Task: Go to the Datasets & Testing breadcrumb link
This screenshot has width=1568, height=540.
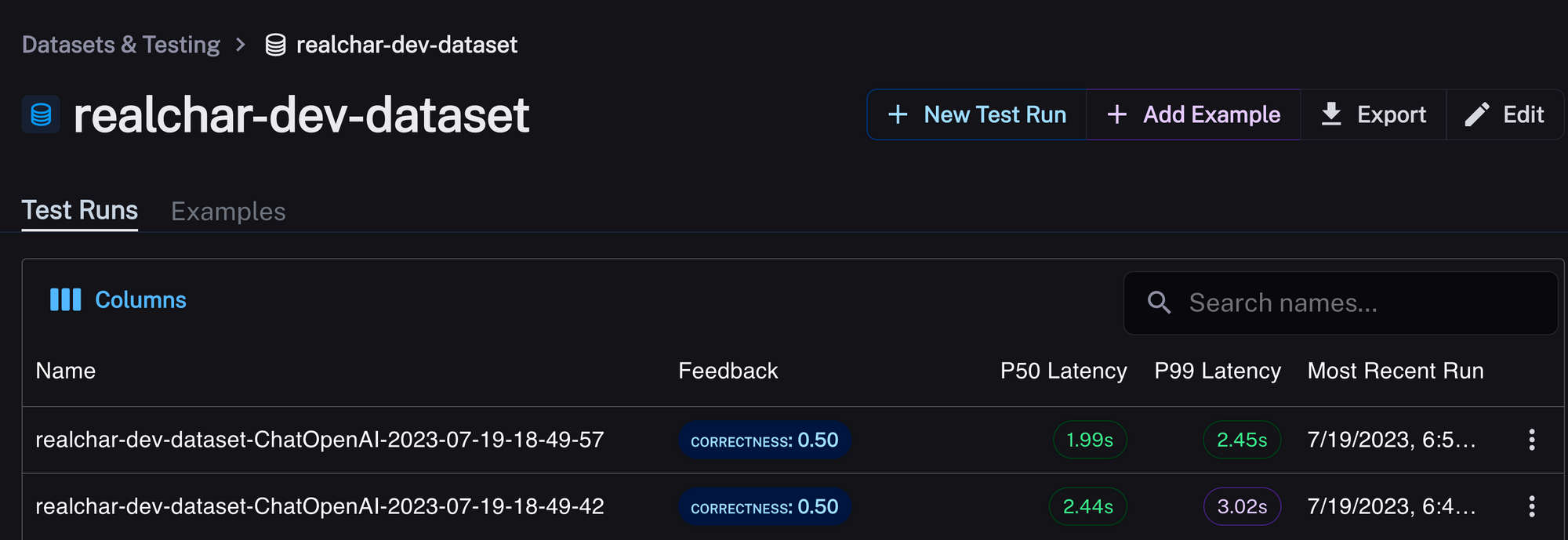Action: tap(121, 45)
